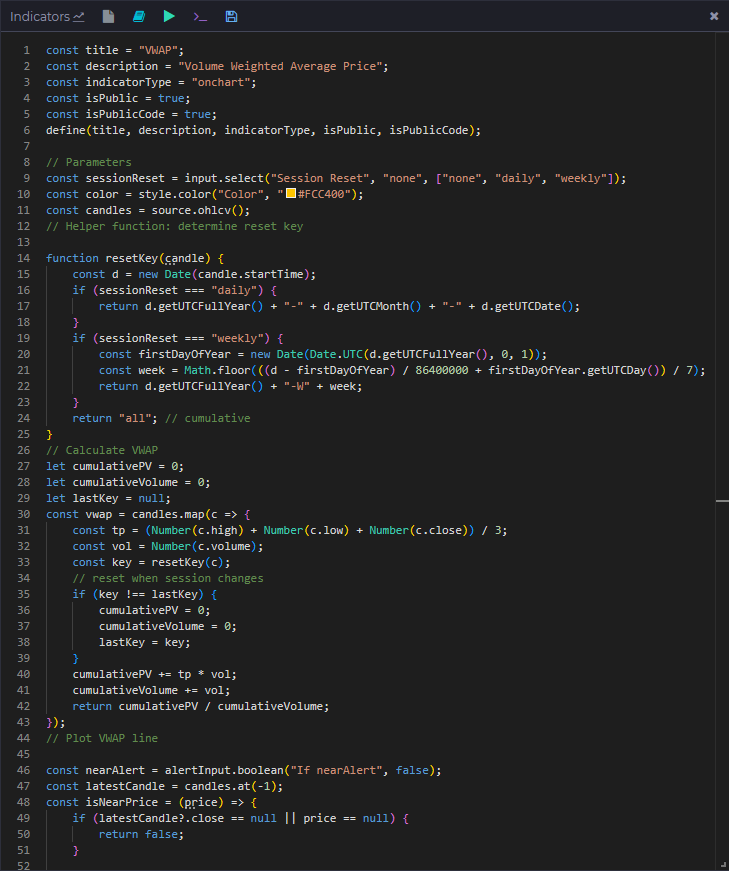Click candles.map on line 30
This screenshot has width=729, height=871.
tap(168, 514)
